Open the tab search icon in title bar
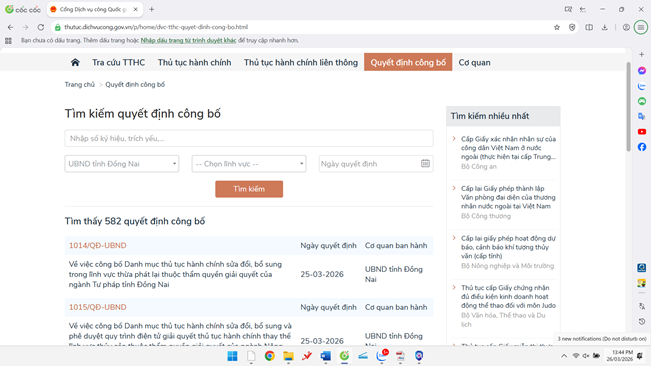 (x=568, y=9)
